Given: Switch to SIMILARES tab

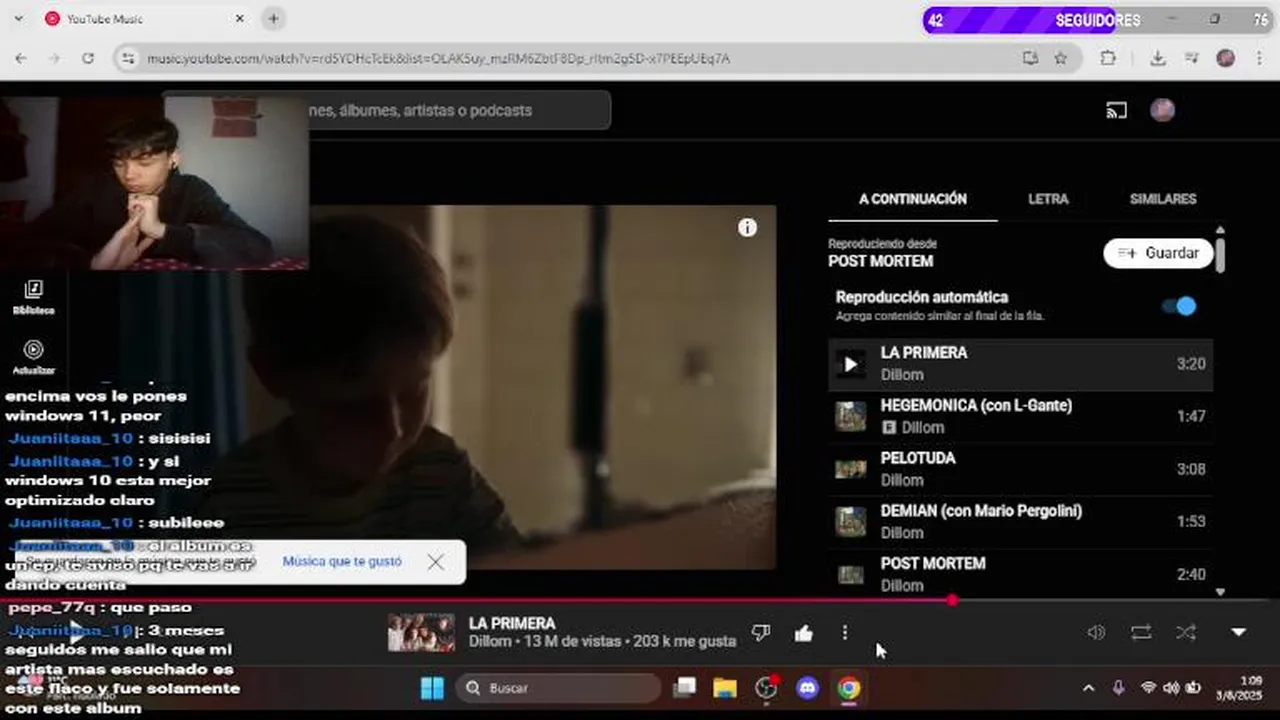Looking at the screenshot, I should pos(1163,199).
